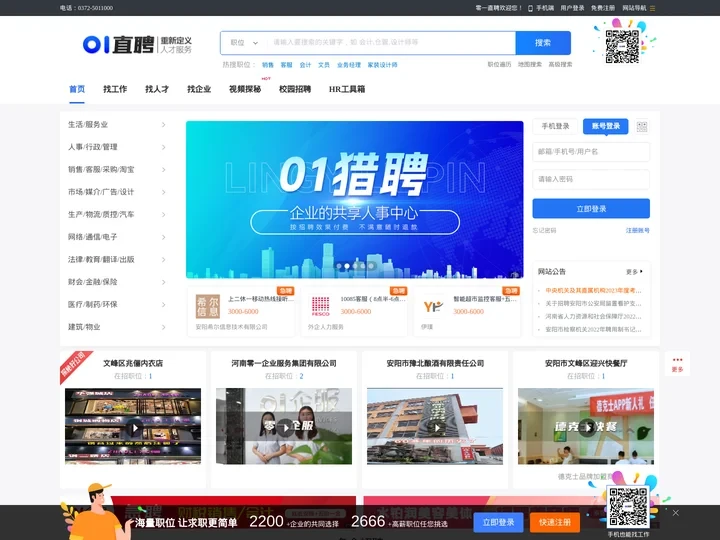
Task: Click the 01直聘 site logo
Action: [137, 45]
